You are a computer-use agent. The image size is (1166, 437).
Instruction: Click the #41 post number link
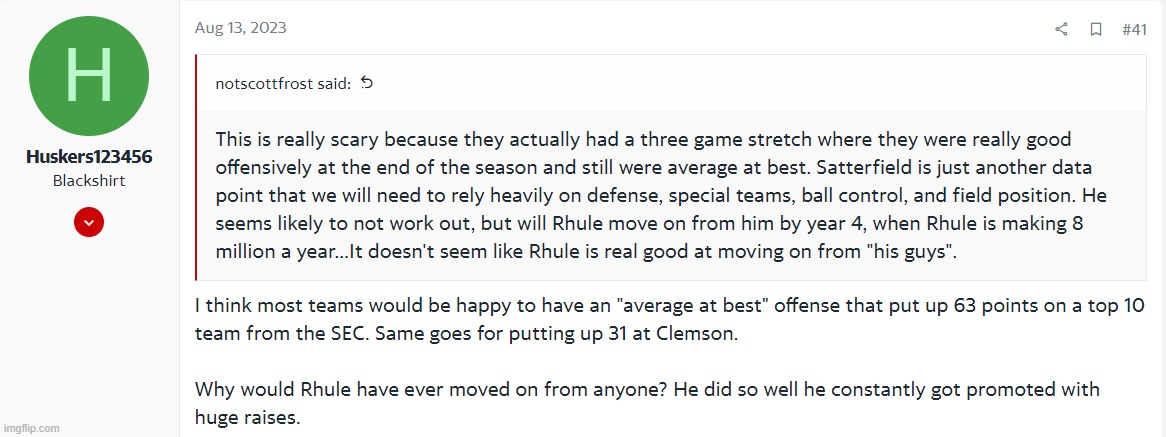pos(1134,29)
